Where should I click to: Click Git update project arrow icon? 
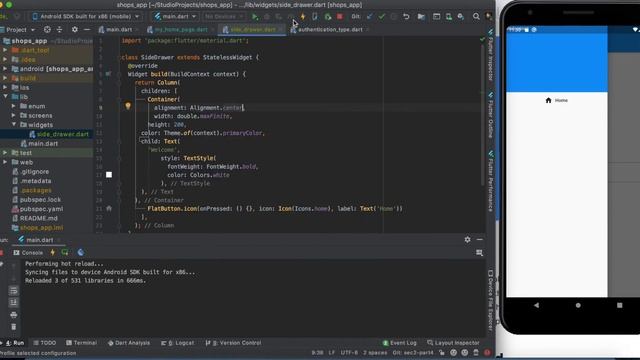tap(370, 17)
